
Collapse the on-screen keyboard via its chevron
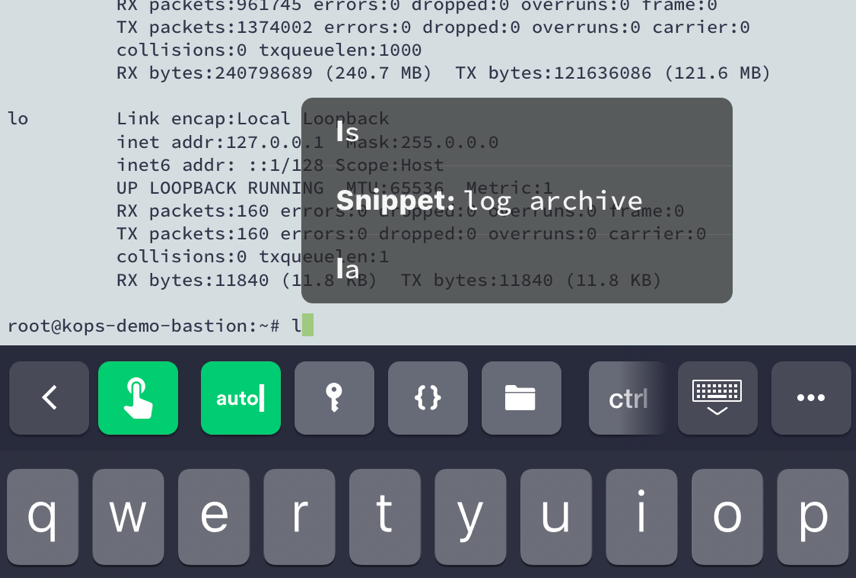(x=717, y=398)
